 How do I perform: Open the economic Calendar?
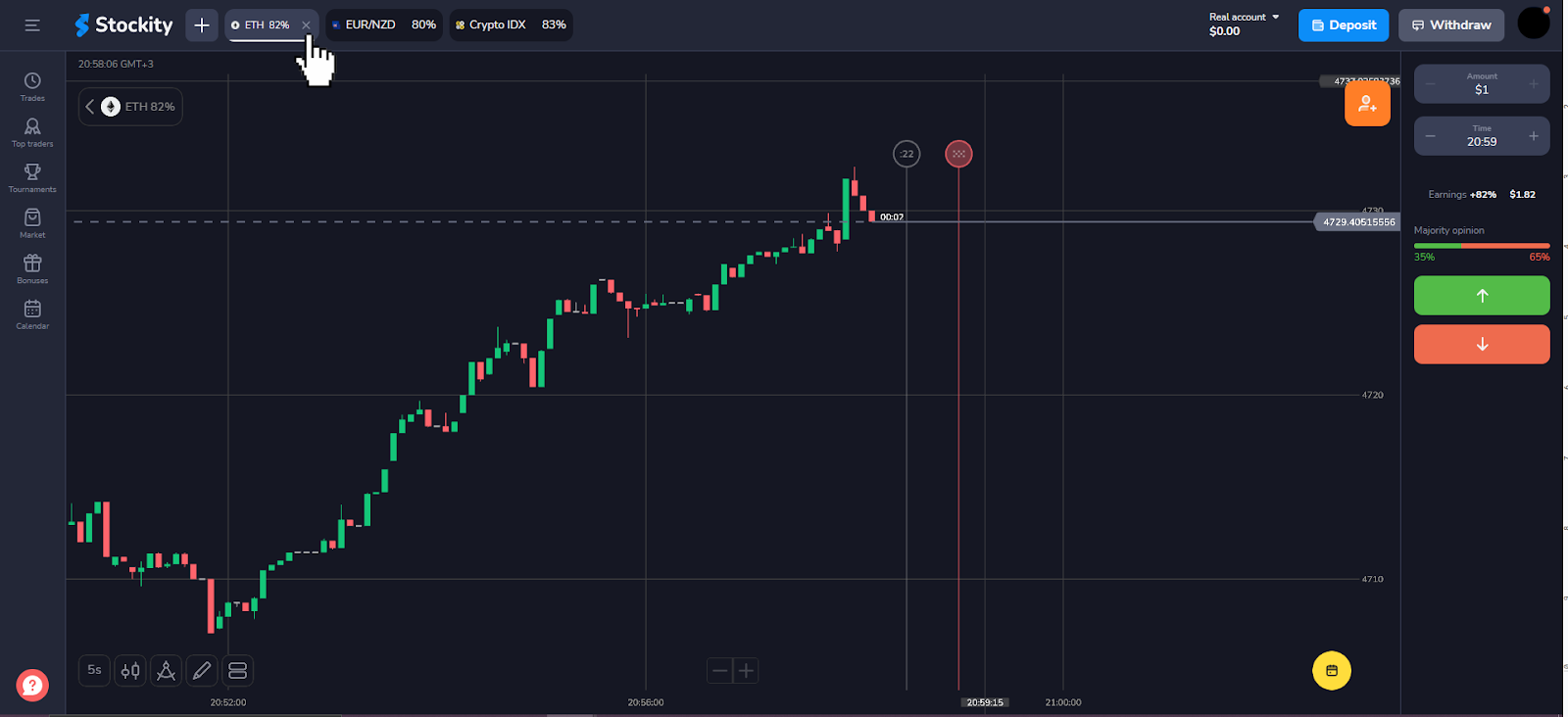click(x=32, y=314)
